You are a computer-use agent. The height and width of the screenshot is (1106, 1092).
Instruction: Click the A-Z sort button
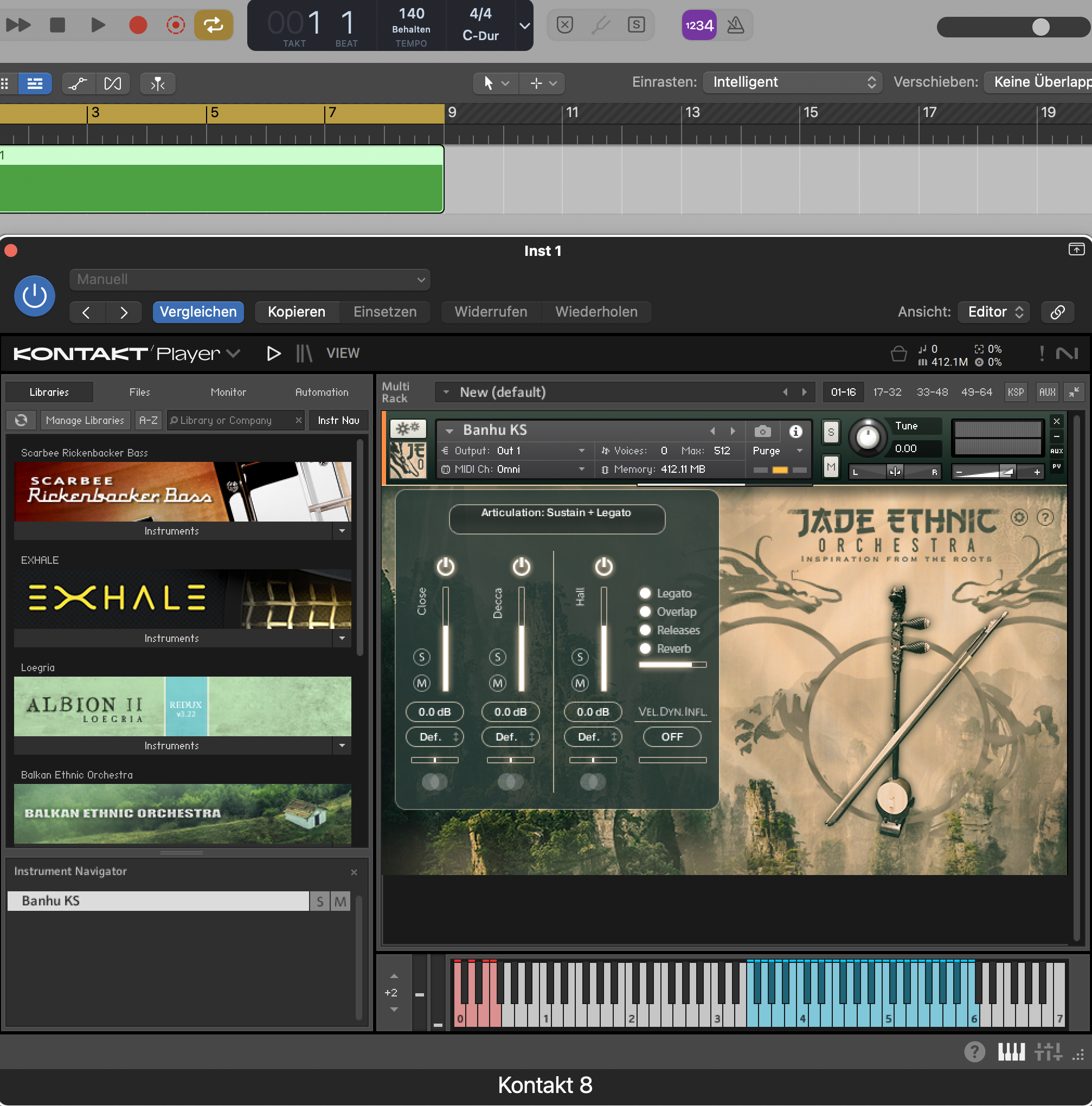coord(149,421)
